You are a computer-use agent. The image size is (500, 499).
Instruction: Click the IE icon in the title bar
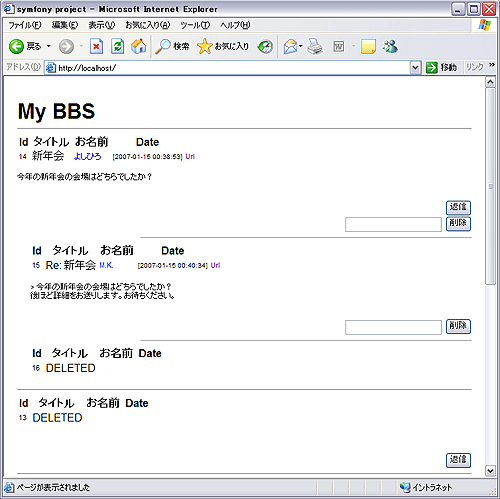click(x=9, y=9)
